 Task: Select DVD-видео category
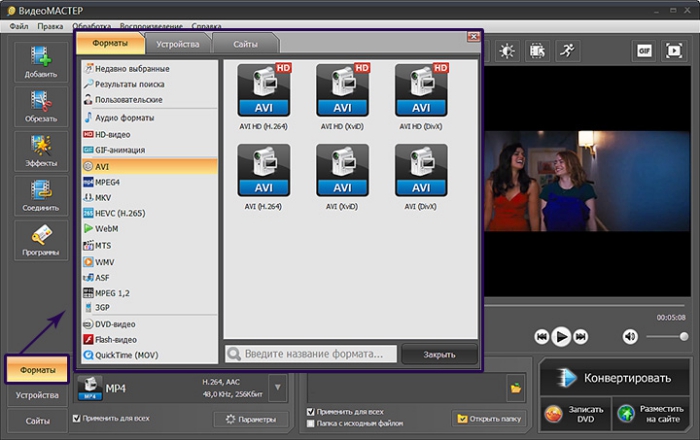(150, 324)
